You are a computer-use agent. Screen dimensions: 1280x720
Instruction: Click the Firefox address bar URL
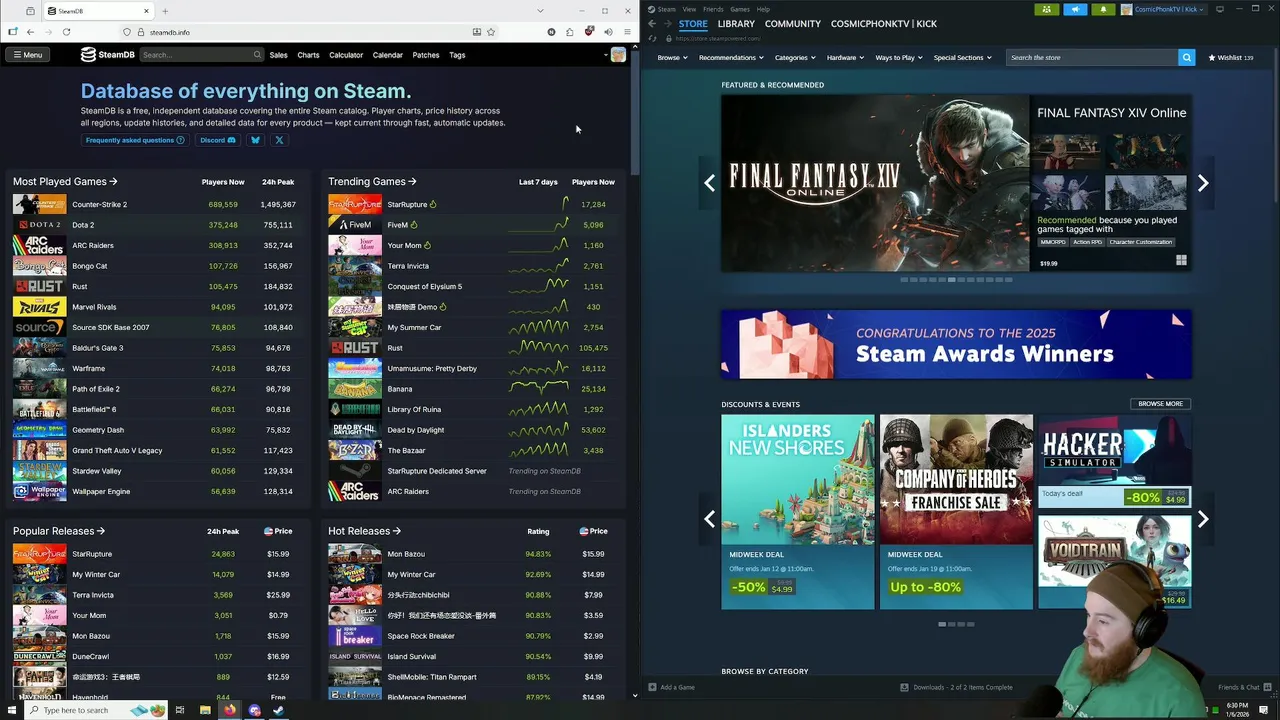tap(170, 32)
